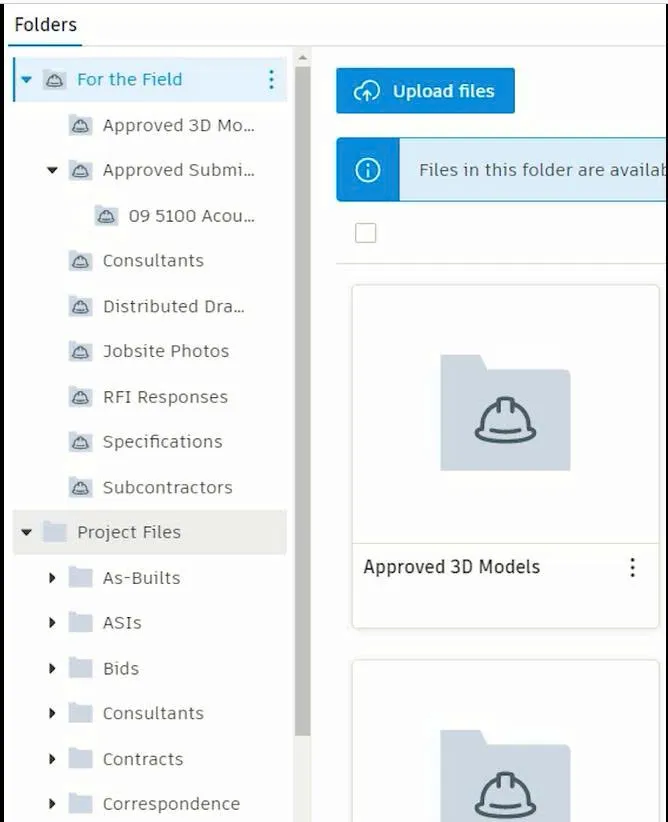Click the For the Field hard hat folder icon
Viewport: 668px width, 822px height.
coord(54,80)
